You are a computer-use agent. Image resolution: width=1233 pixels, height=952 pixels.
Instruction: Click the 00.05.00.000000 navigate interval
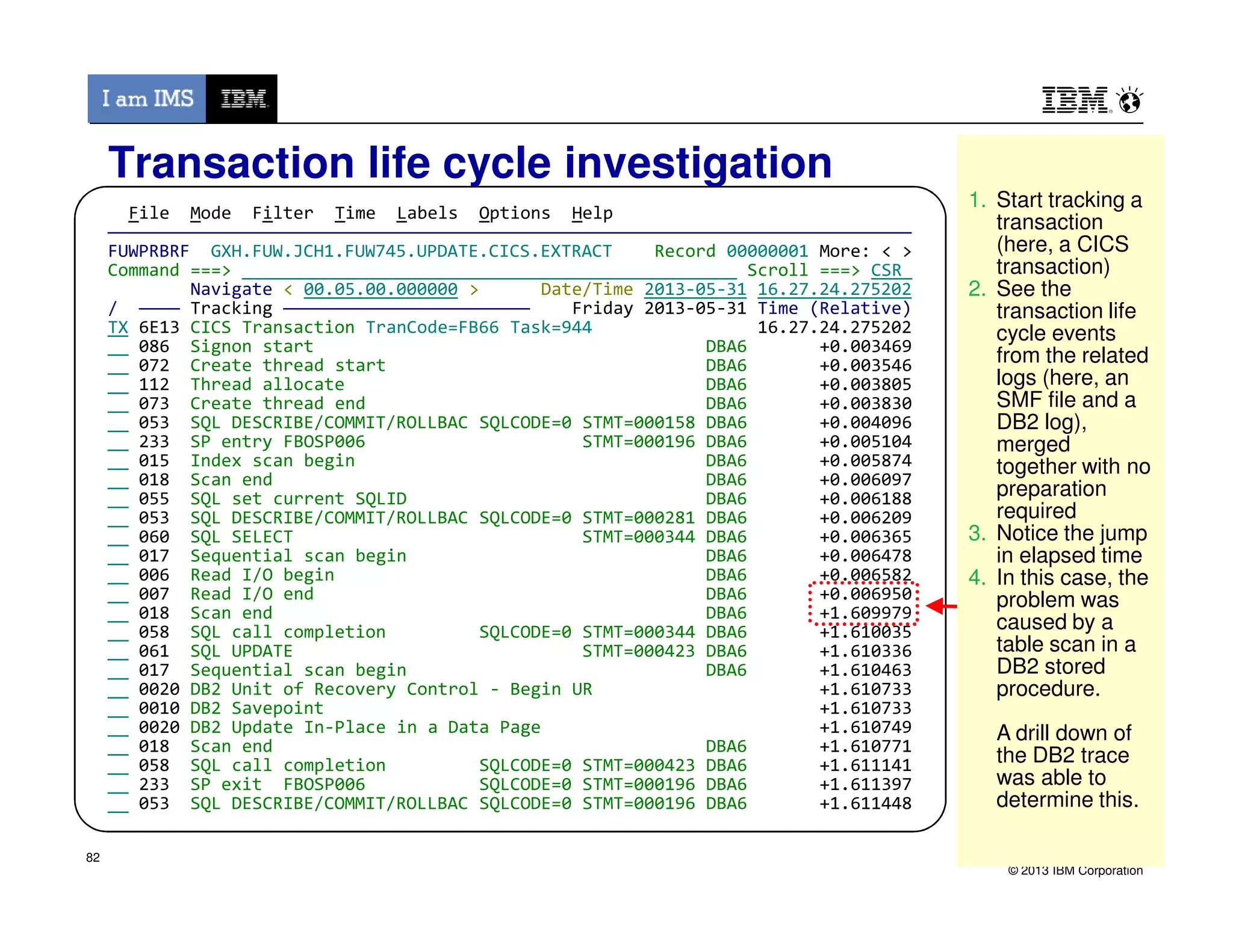[380, 289]
